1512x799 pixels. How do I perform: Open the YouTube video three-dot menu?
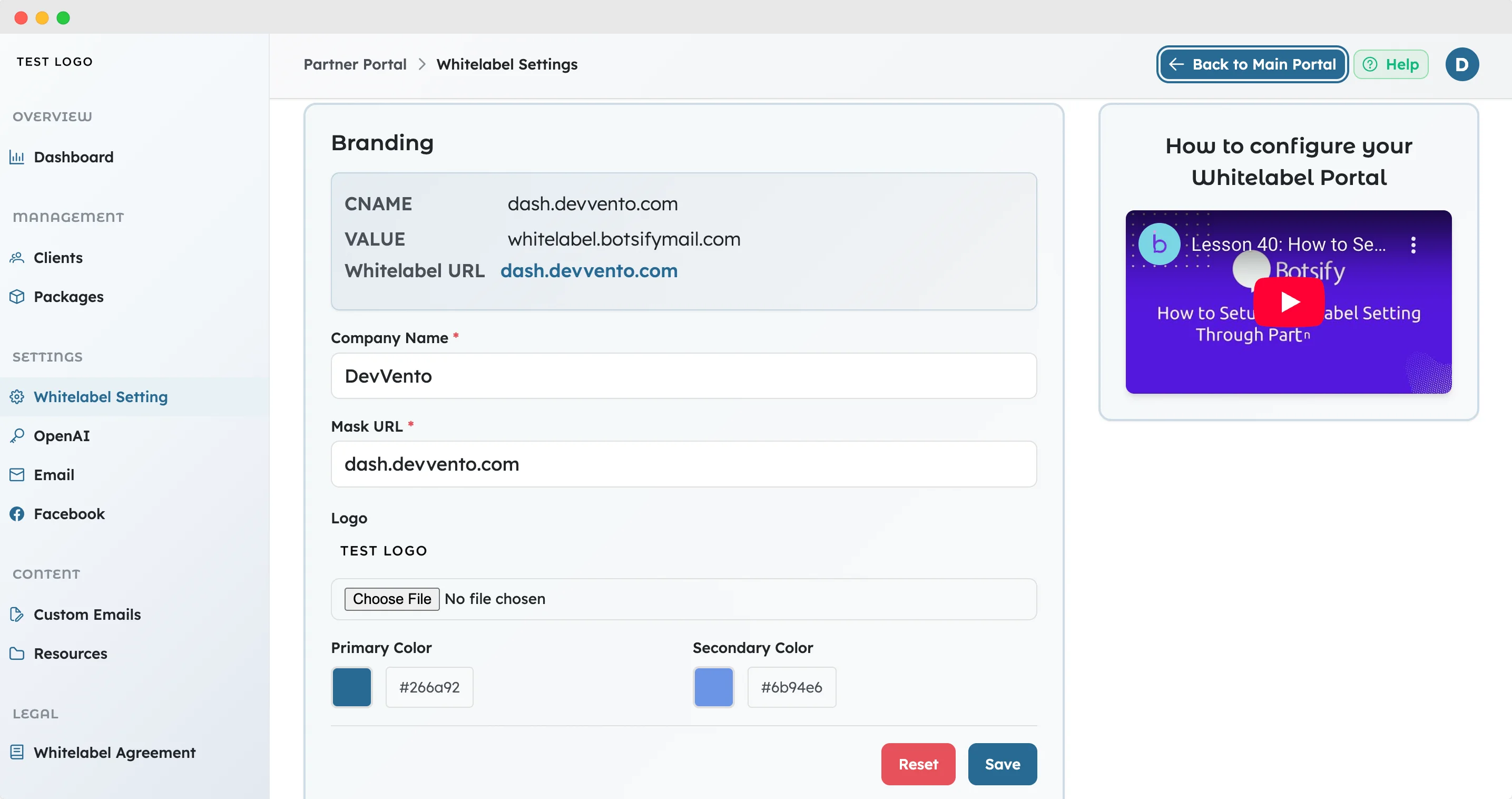coord(1413,245)
